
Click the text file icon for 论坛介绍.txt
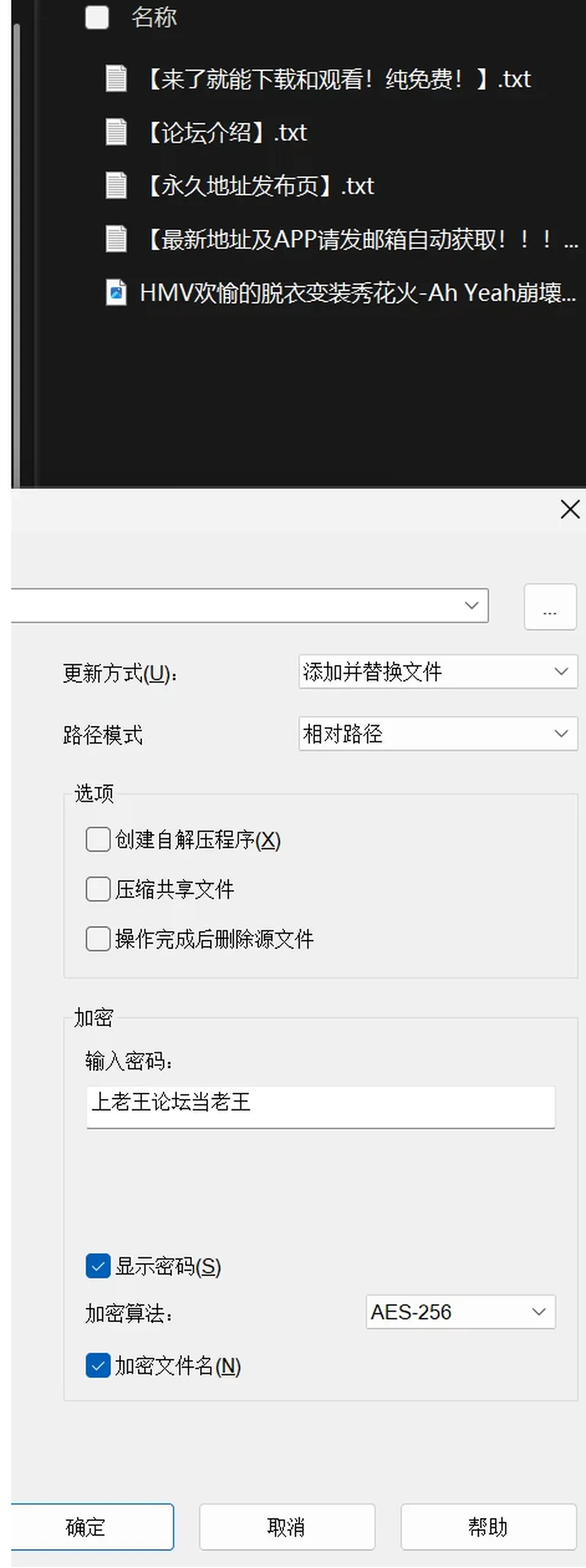point(116,132)
